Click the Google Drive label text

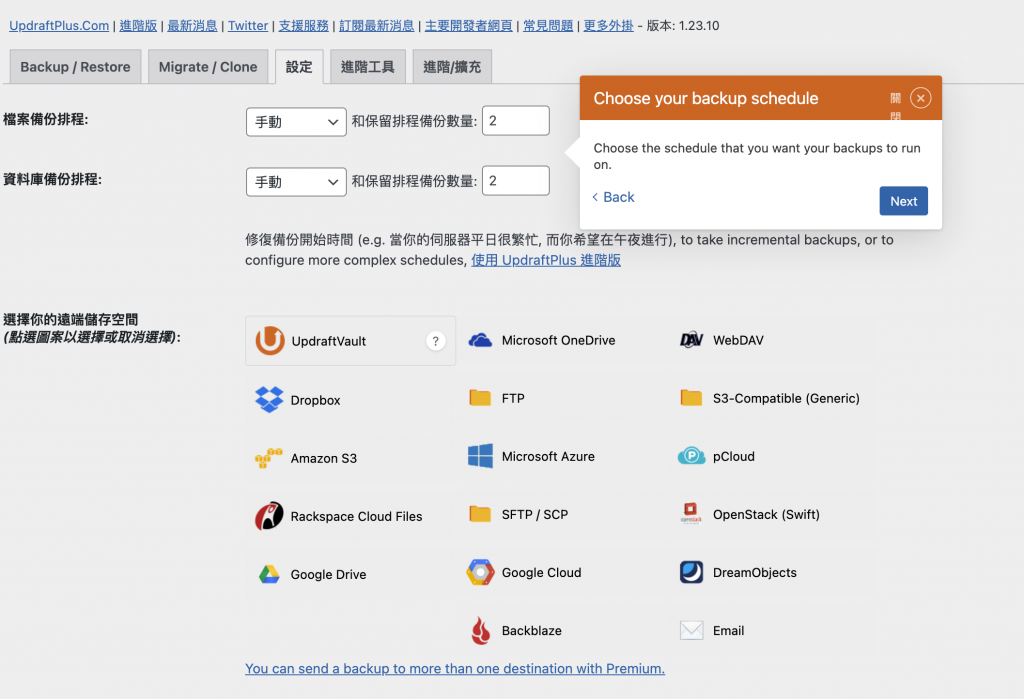328,574
